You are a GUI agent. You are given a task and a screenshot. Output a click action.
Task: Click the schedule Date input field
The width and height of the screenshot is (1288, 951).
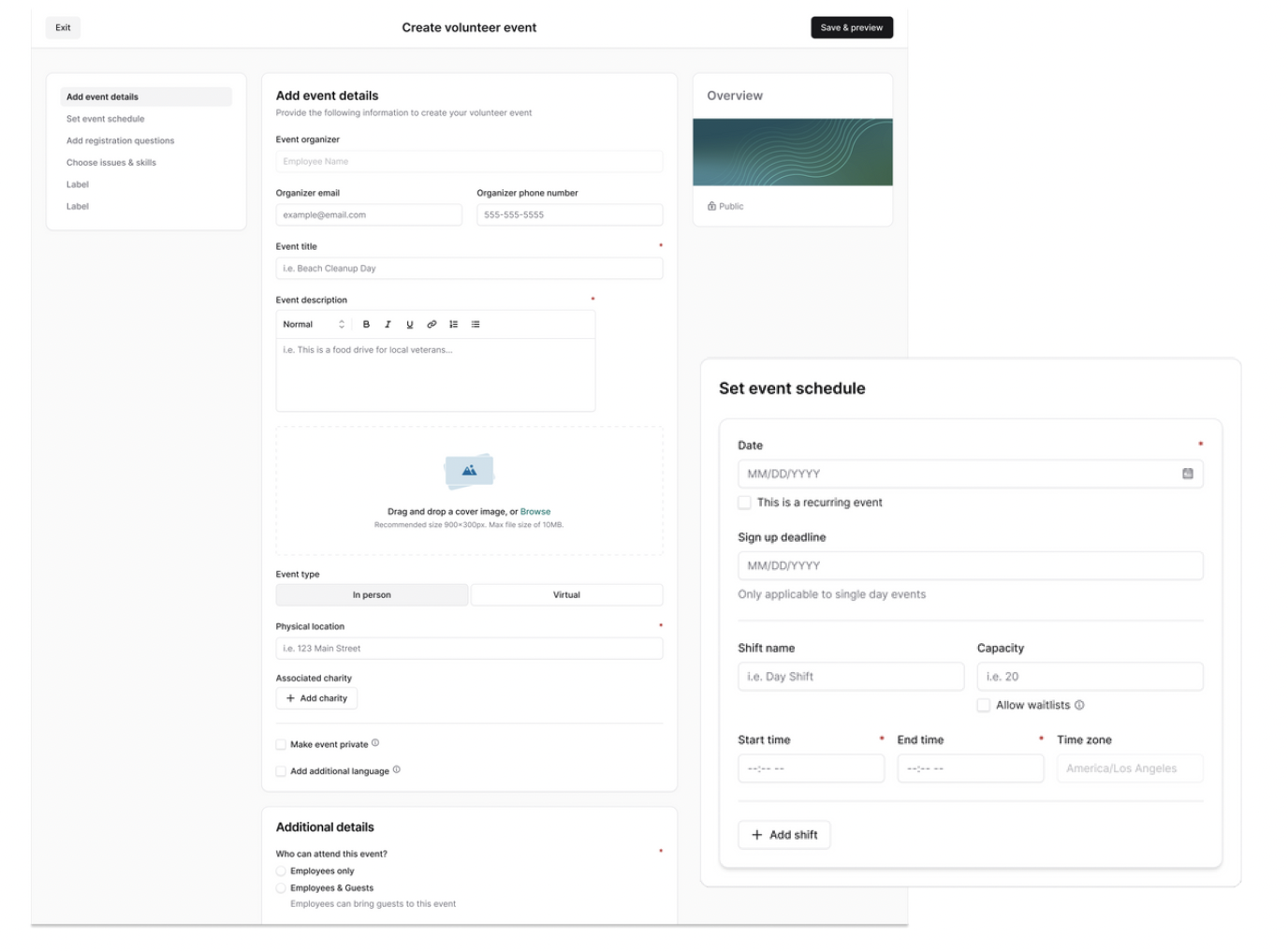(x=971, y=474)
